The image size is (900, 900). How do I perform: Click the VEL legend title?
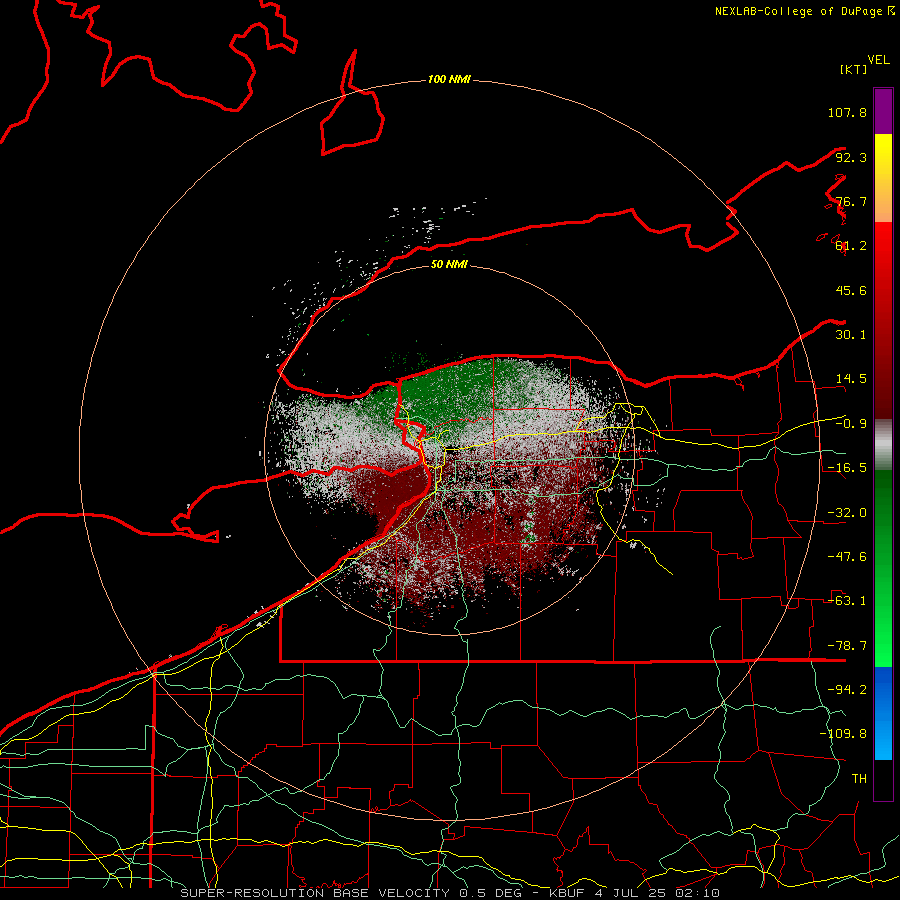(878, 60)
